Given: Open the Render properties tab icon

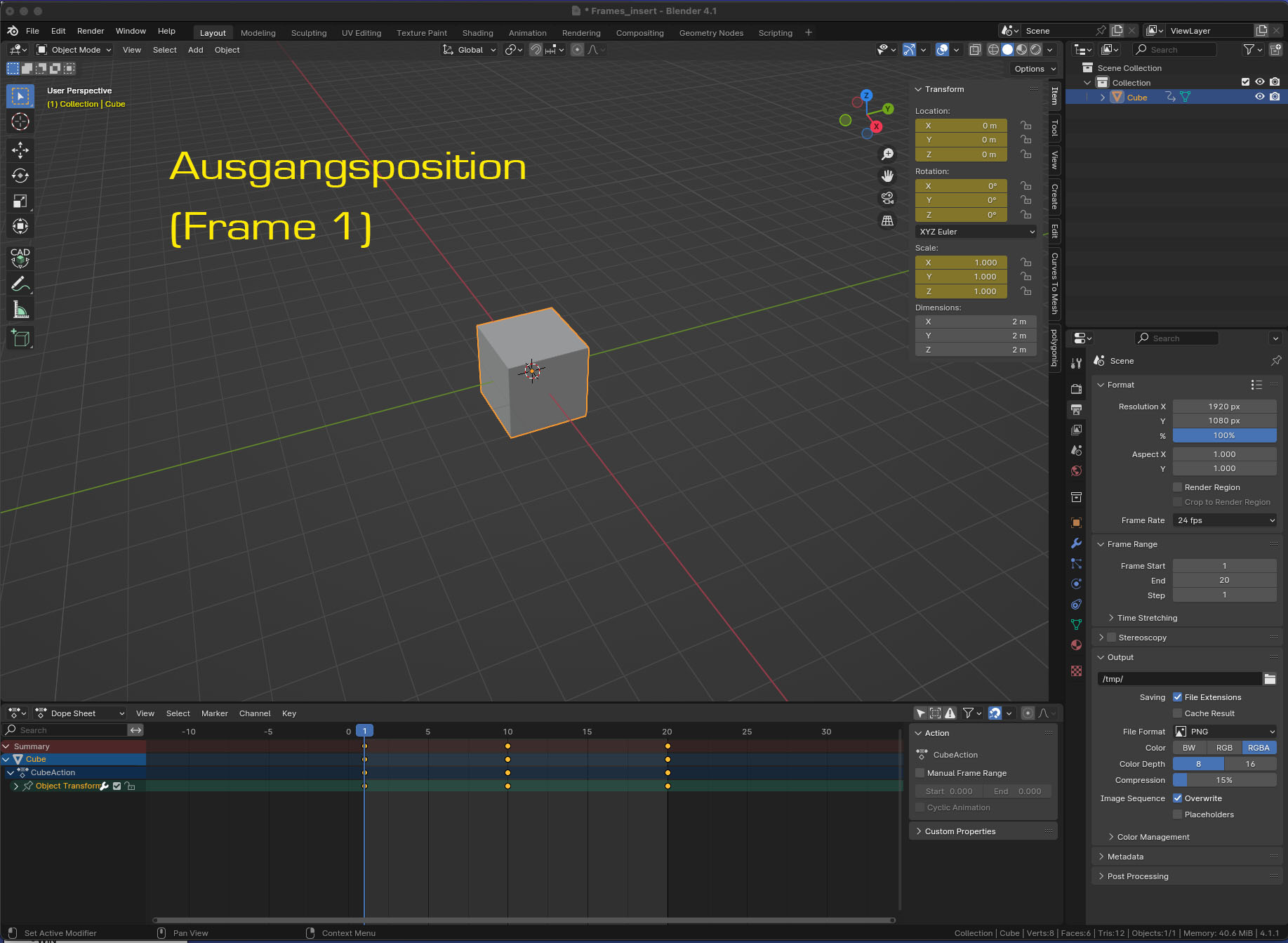Looking at the screenshot, I should pyautogui.click(x=1076, y=389).
